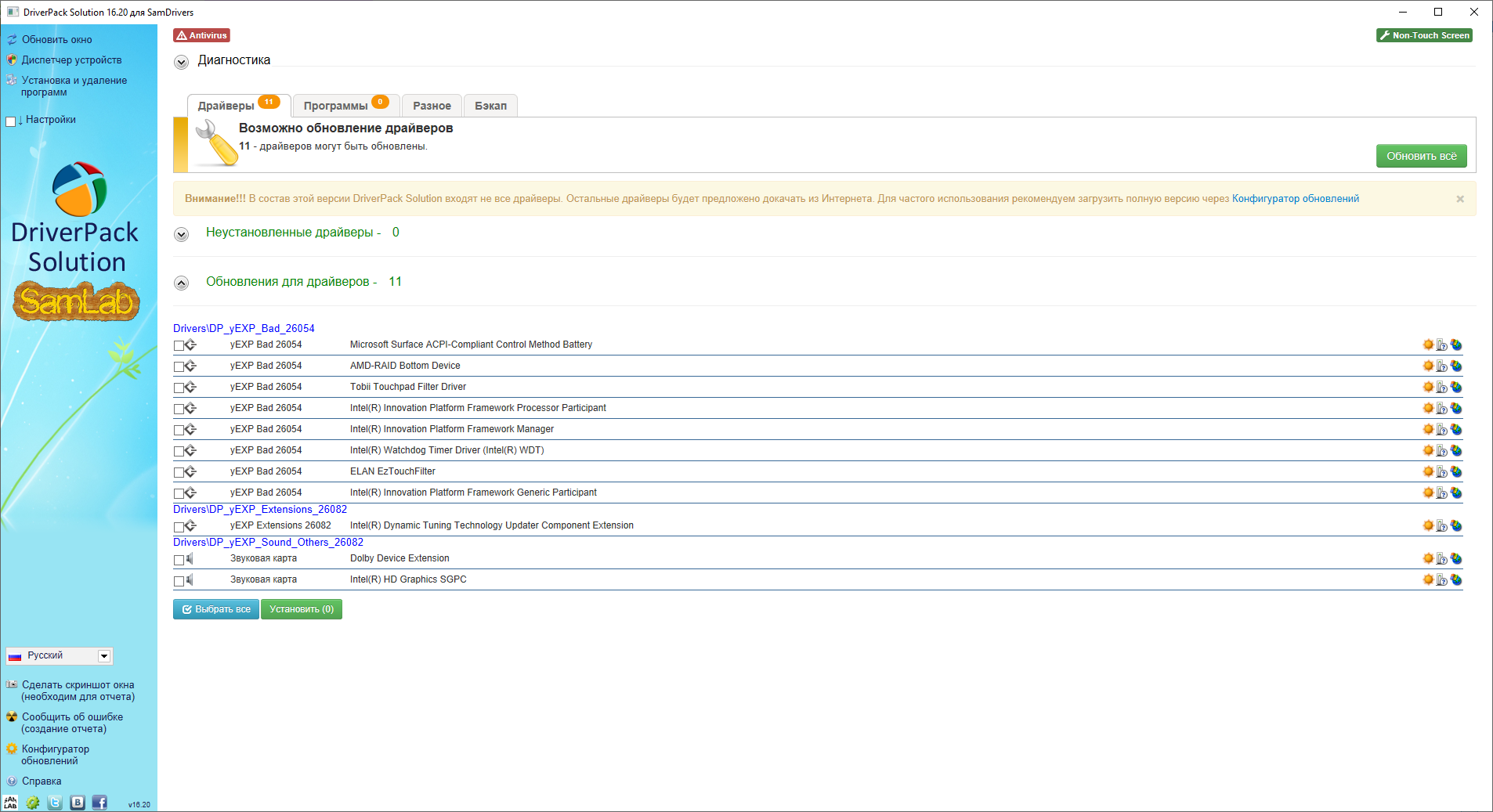Click the camera icon for window screenshot
The width and height of the screenshot is (1493, 812).
[x=12, y=684]
